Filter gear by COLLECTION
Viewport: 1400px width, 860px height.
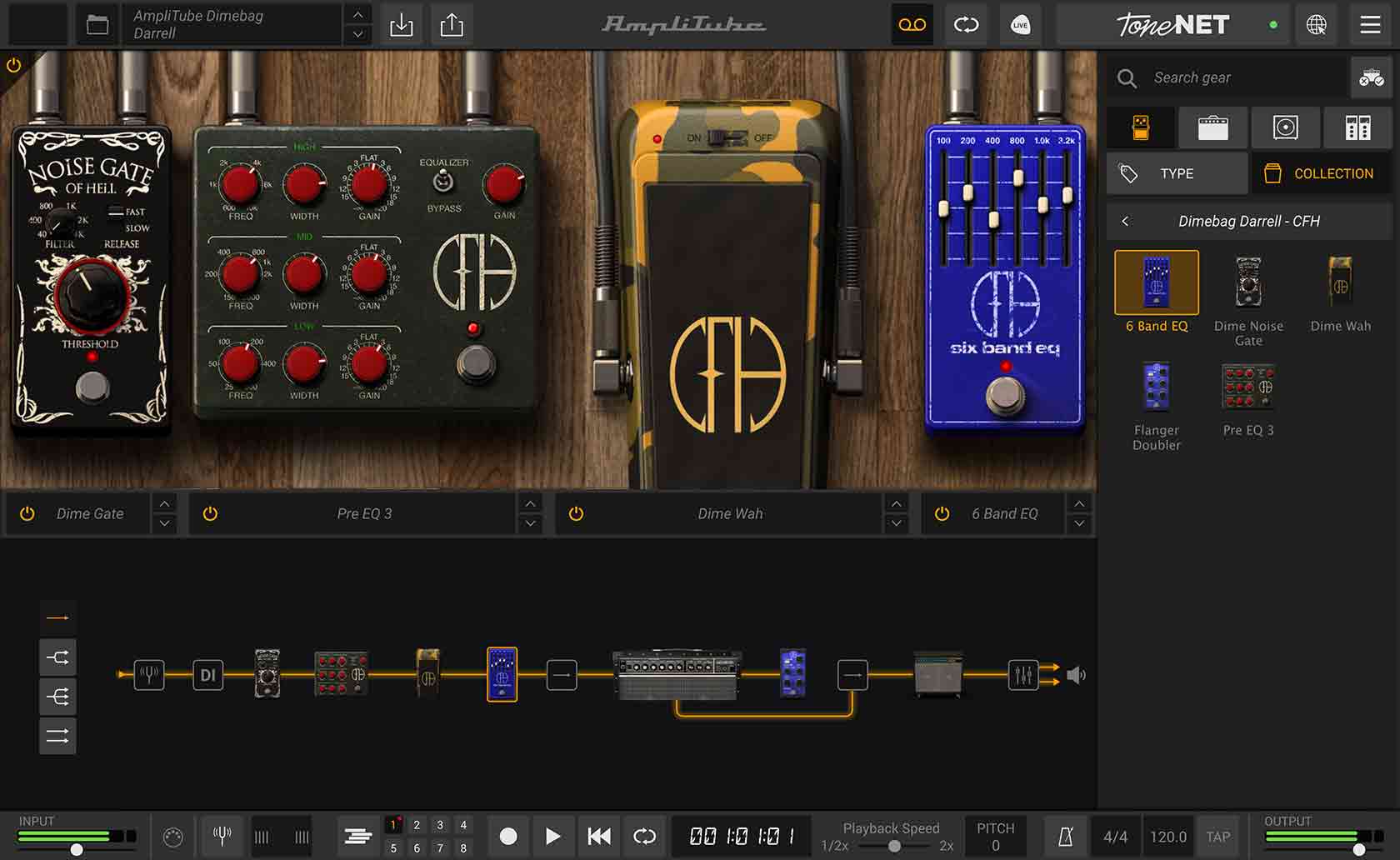pos(1321,173)
